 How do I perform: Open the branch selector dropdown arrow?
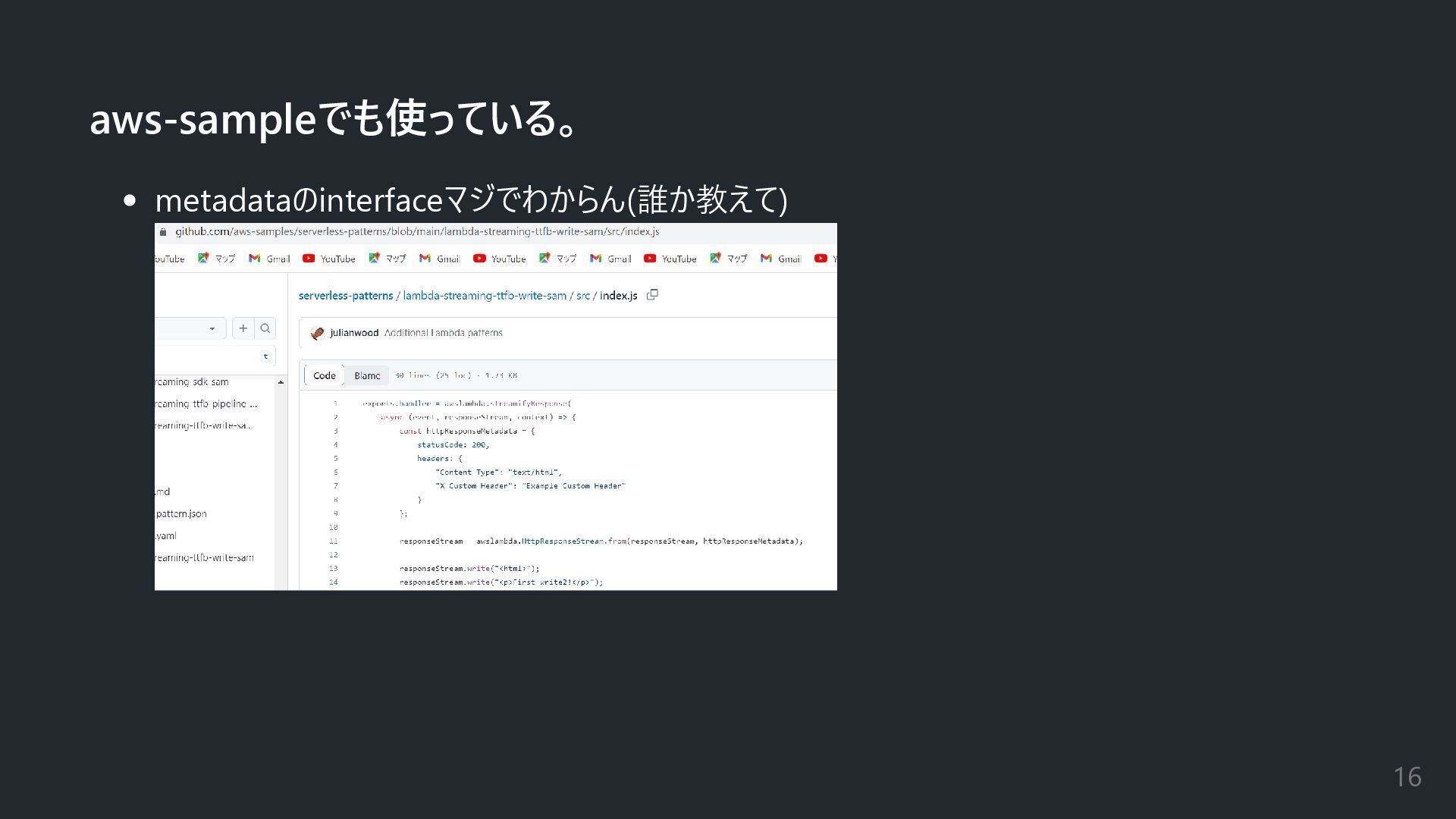tap(212, 328)
